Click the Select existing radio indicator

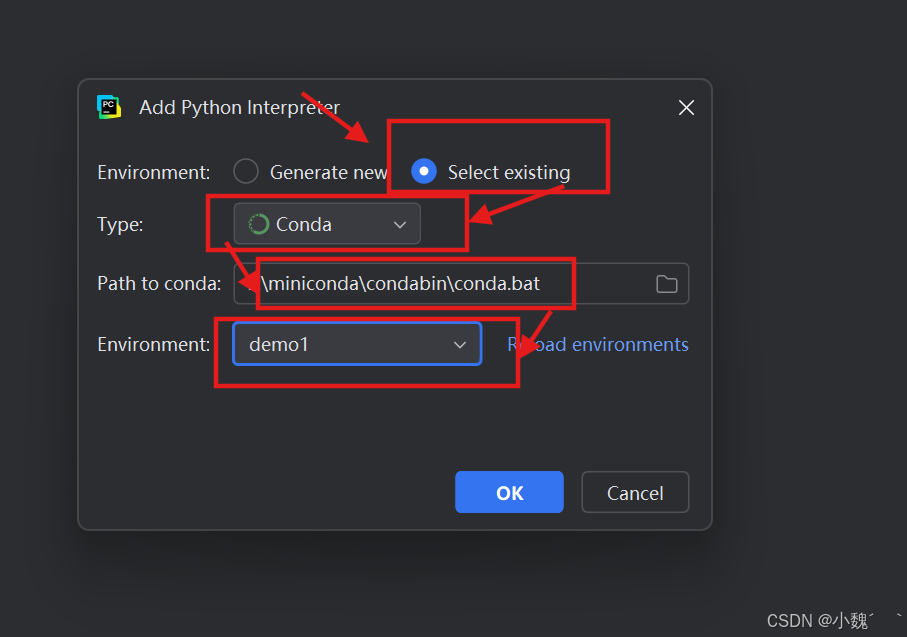[424, 171]
